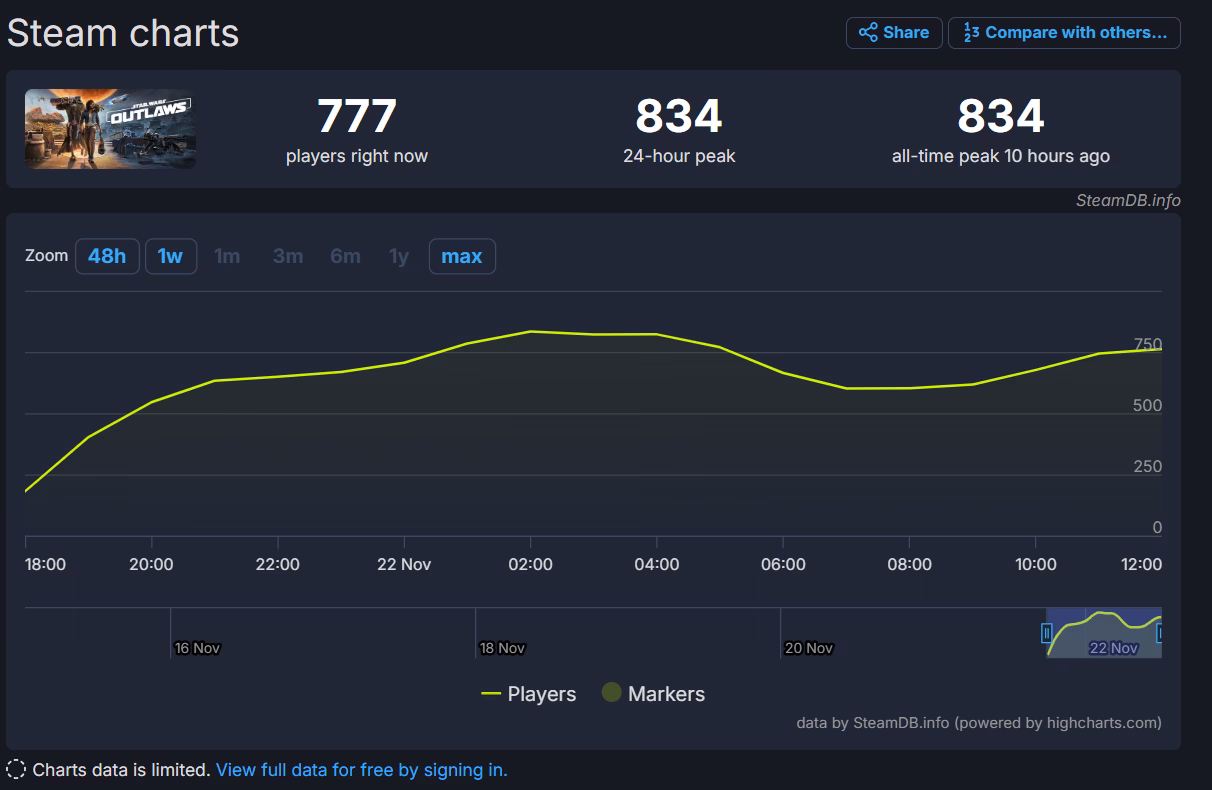
Task: Click the SteamDB.info watermark credit text
Action: point(1128,200)
